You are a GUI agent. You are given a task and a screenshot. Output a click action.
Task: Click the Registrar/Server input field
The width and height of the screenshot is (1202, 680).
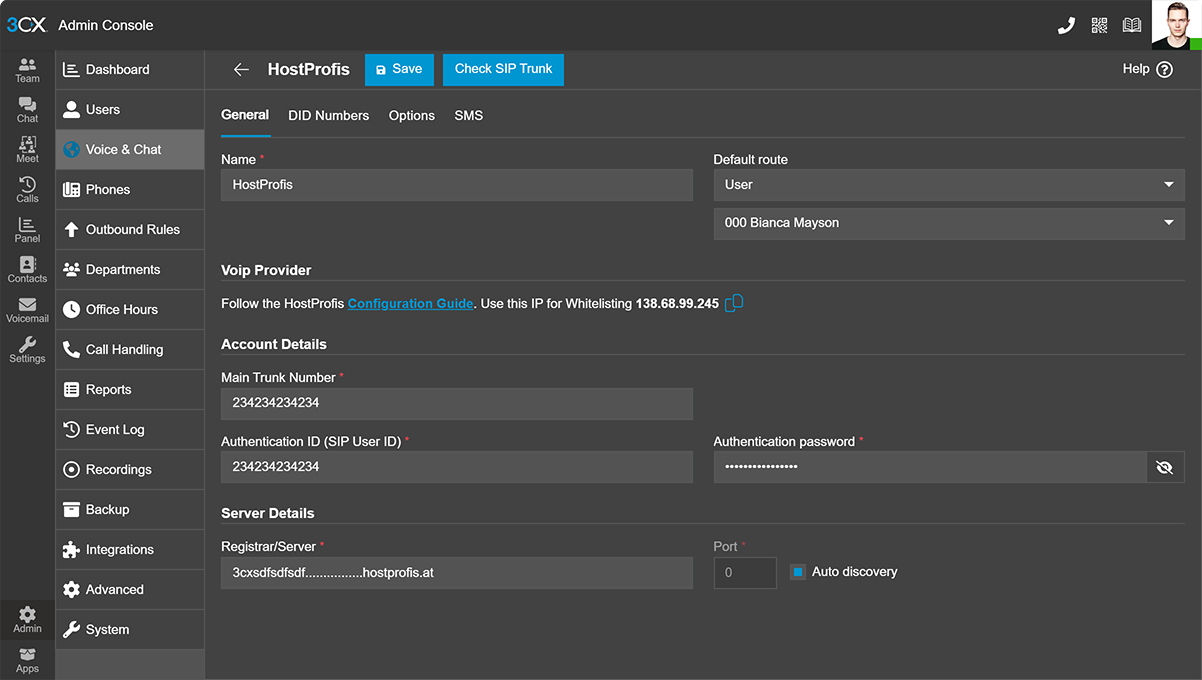(457, 573)
